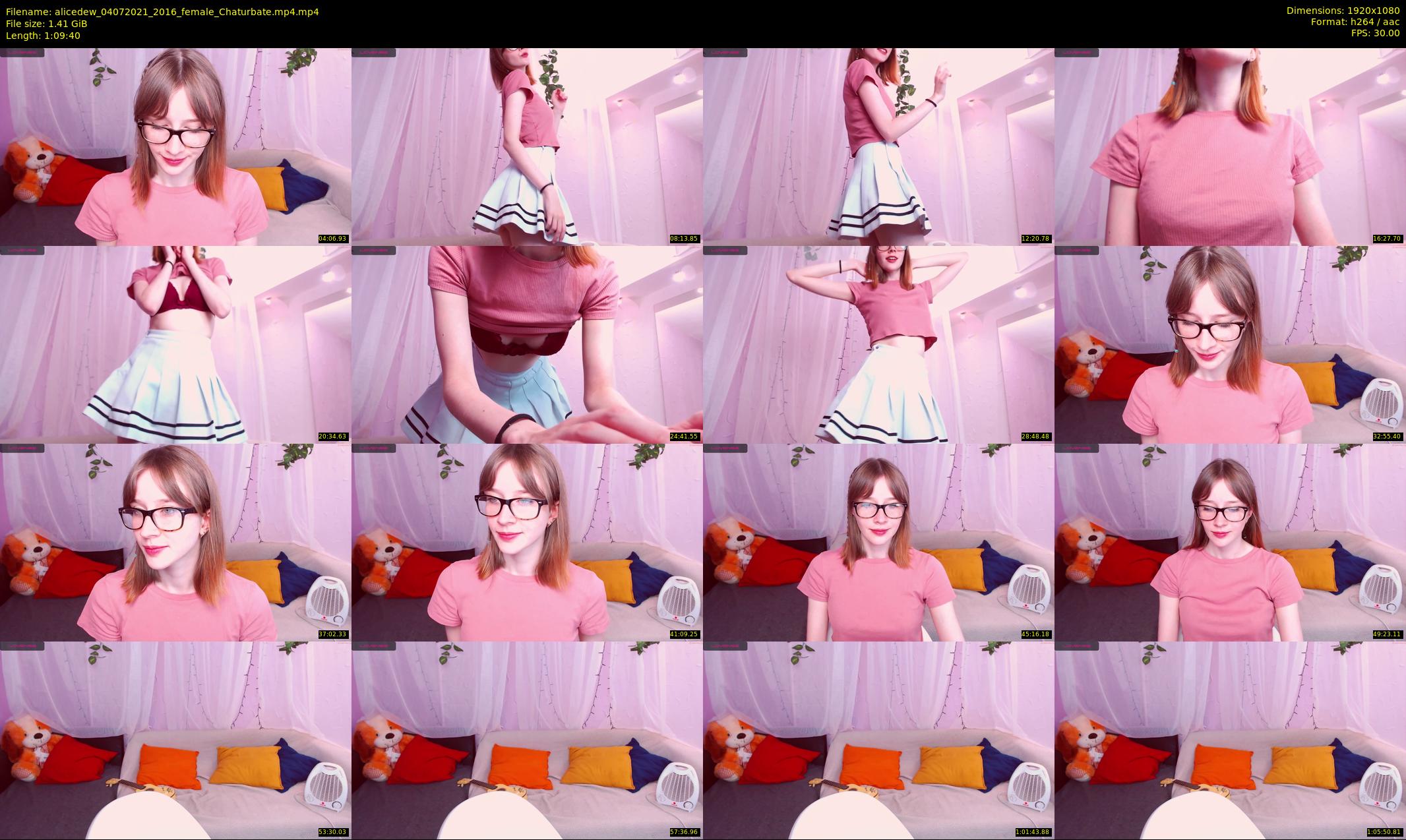Open the thumbnail marked 57:36.96
Screen dimensions: 1406x840
click(527, 740)
